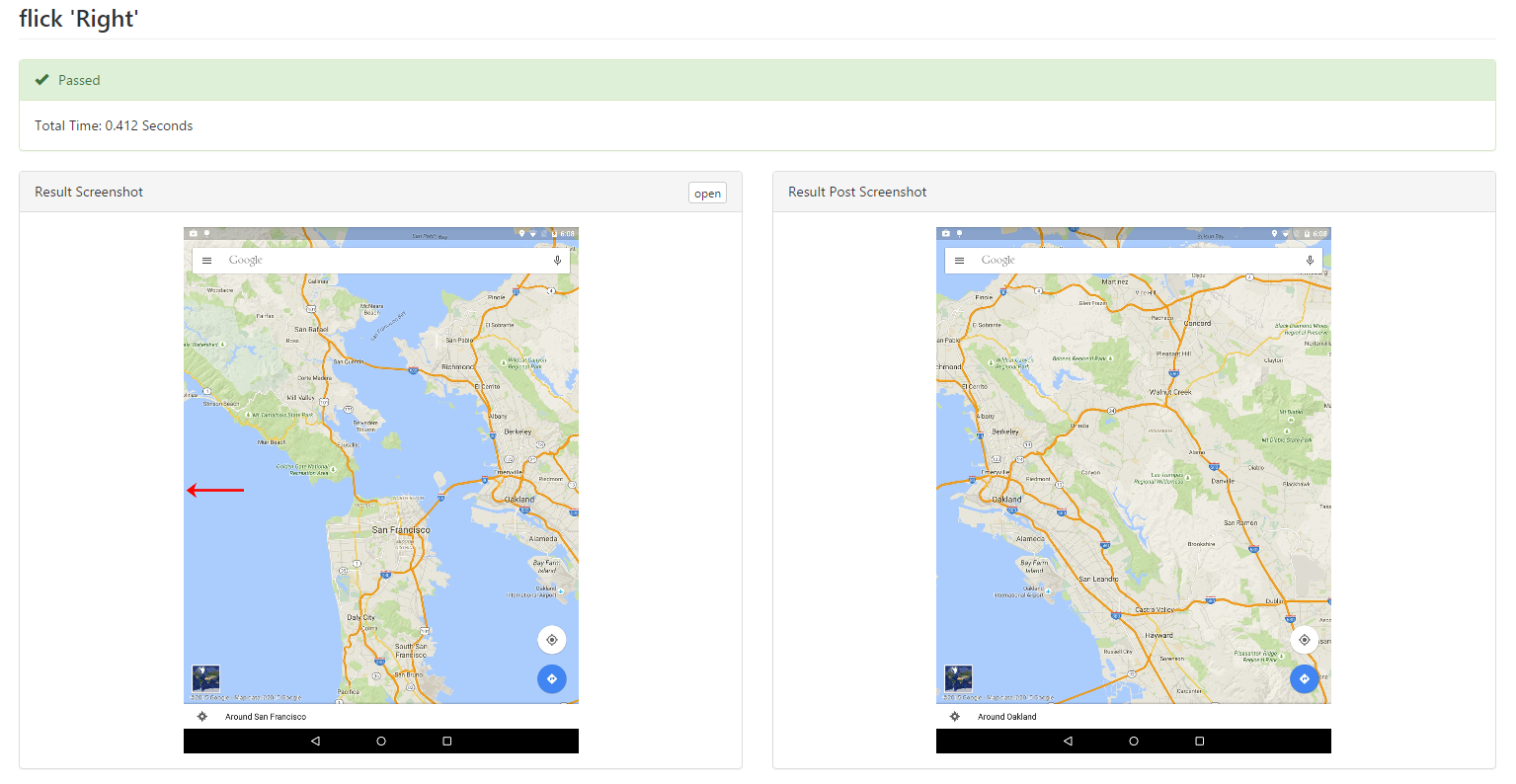Tap Android back button in the left screenshot
This screenshot has height=784, width=1516.
tap(315, 741)
